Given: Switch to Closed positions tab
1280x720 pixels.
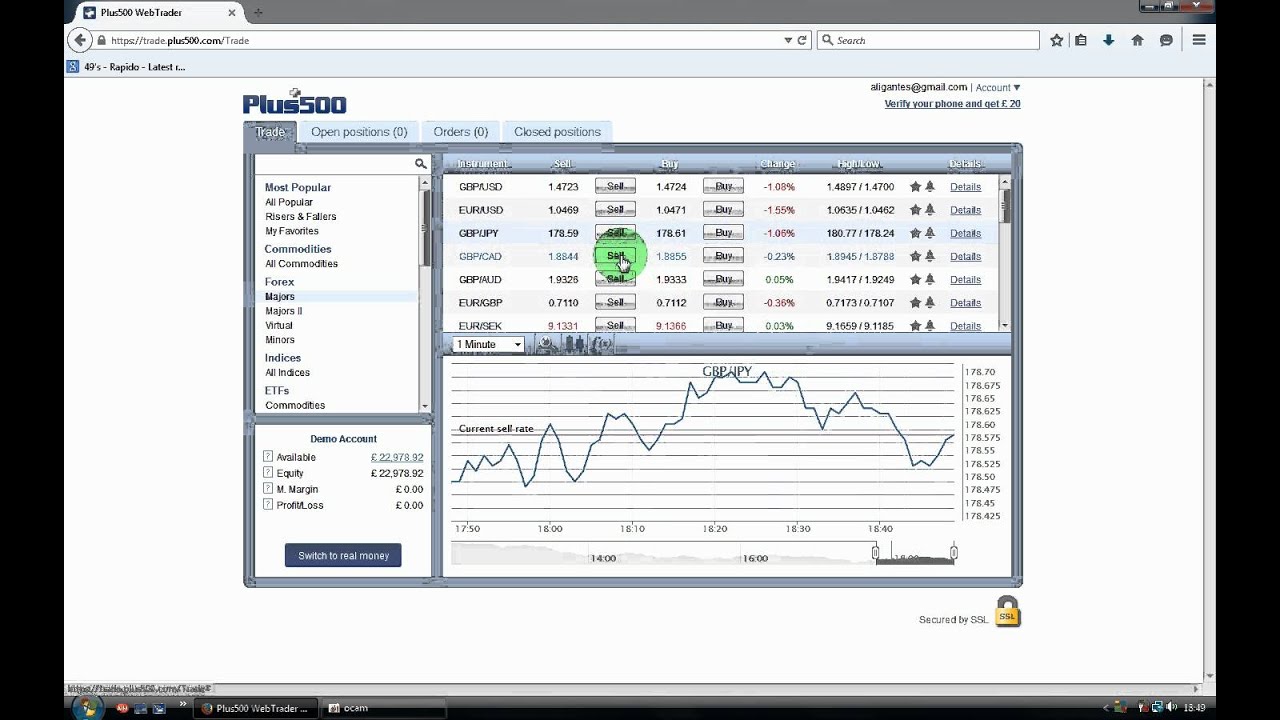Looking at the screenshot, I should (557, 132).
